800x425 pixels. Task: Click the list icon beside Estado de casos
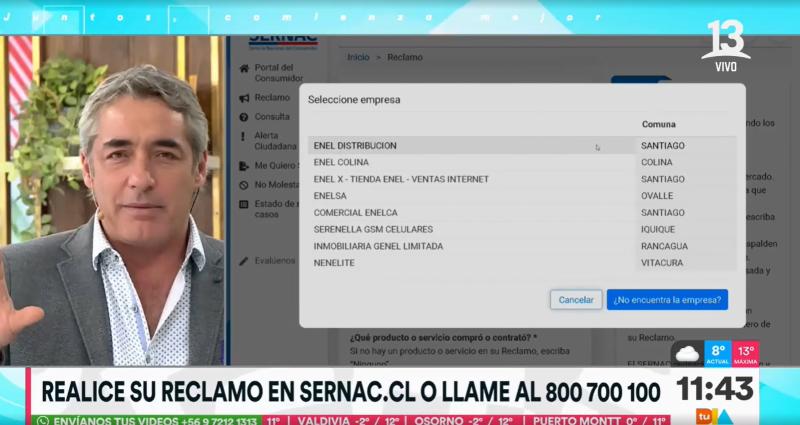[x=244, y=204]
